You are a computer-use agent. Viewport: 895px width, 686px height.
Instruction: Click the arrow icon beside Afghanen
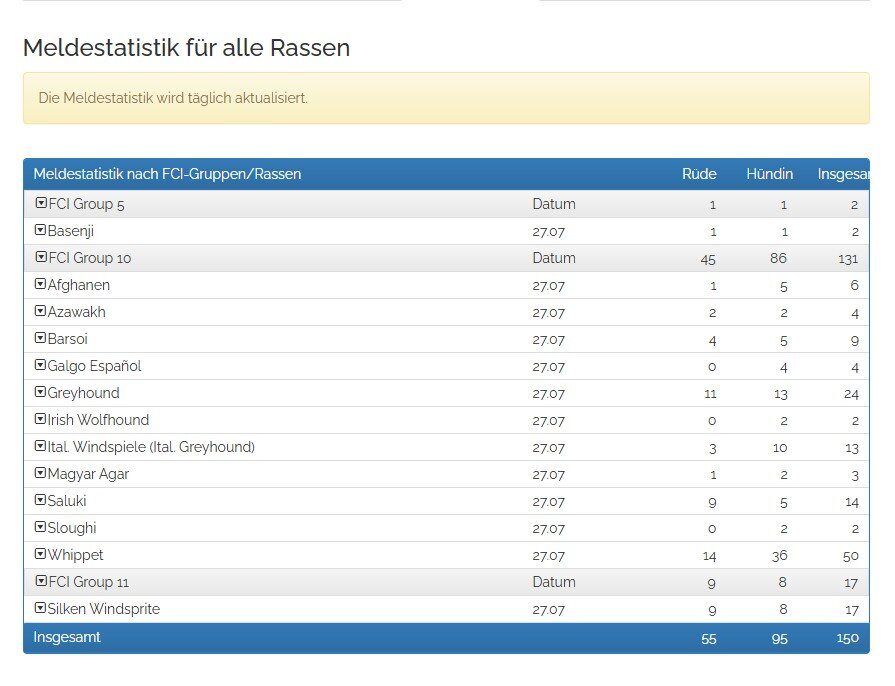tap(40, 284)
